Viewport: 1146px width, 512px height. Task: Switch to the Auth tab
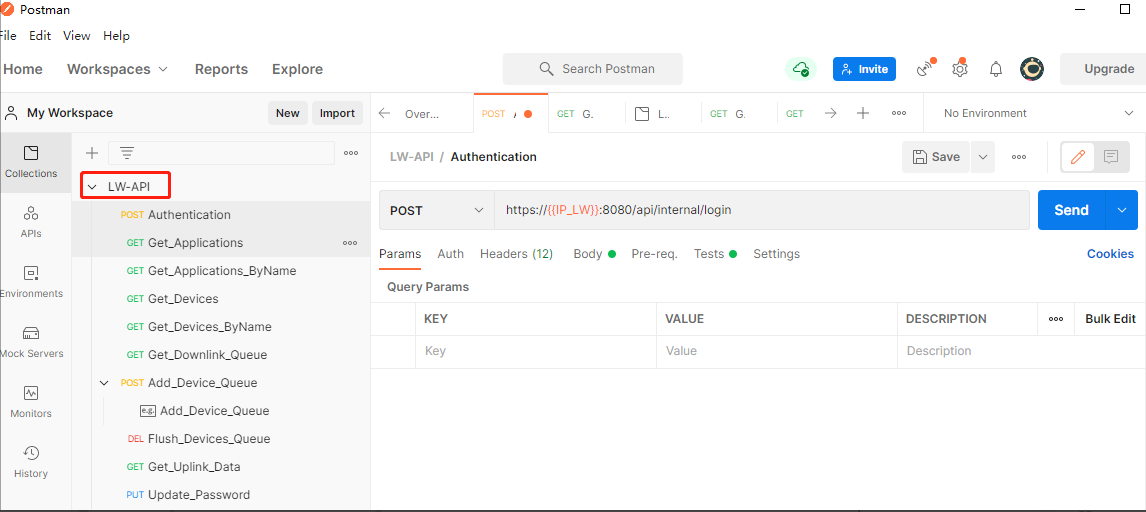pyautogui.click(x=450, y=254)
